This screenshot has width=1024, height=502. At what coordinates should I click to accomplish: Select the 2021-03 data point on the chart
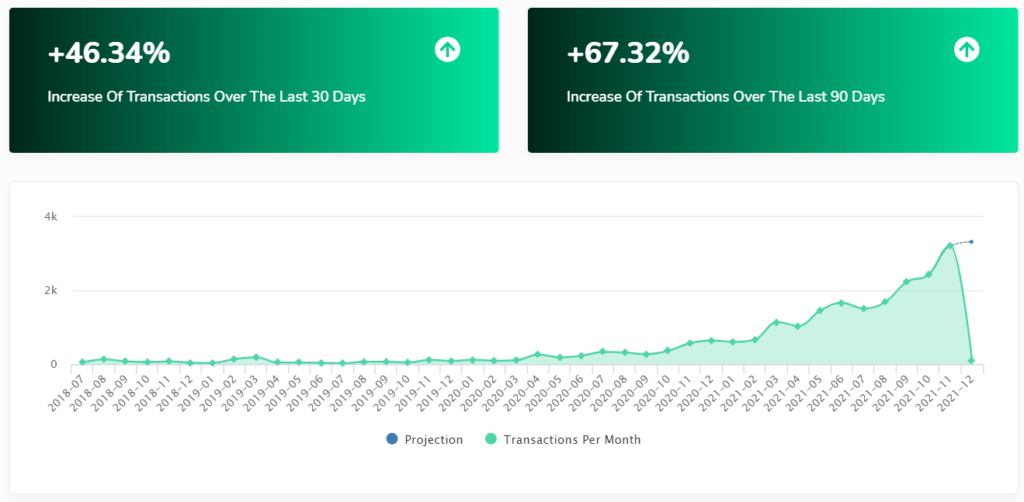coord(776,322)
